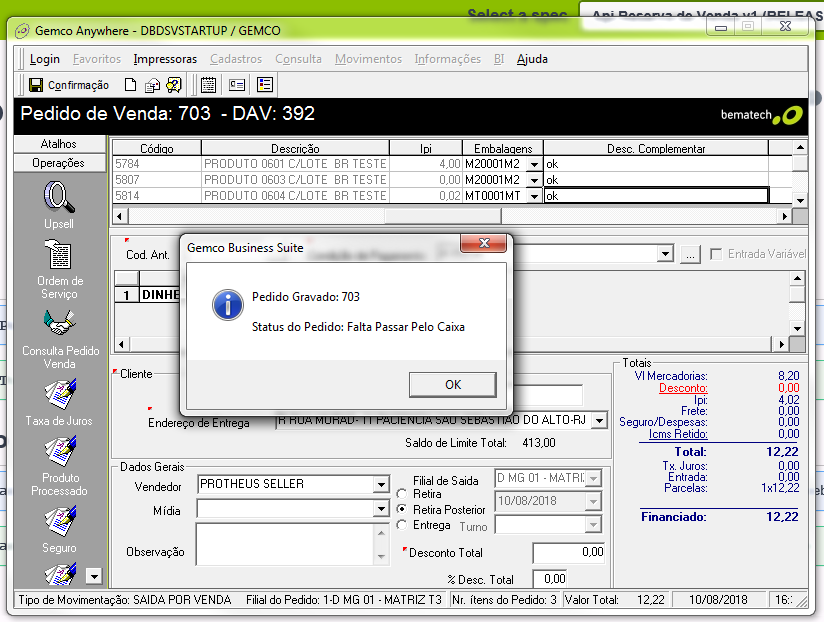The width and height of the screenshot is (824, 622).
Task: Select the Retira Posterior radio option
Action: [x=402, y=509]
